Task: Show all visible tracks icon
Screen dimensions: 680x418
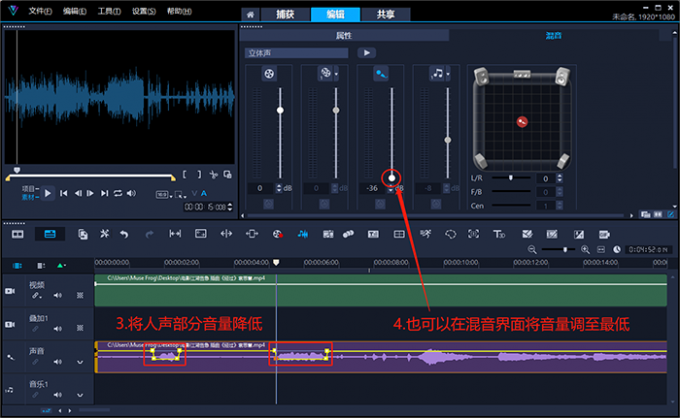Action: tap(17, 265)
